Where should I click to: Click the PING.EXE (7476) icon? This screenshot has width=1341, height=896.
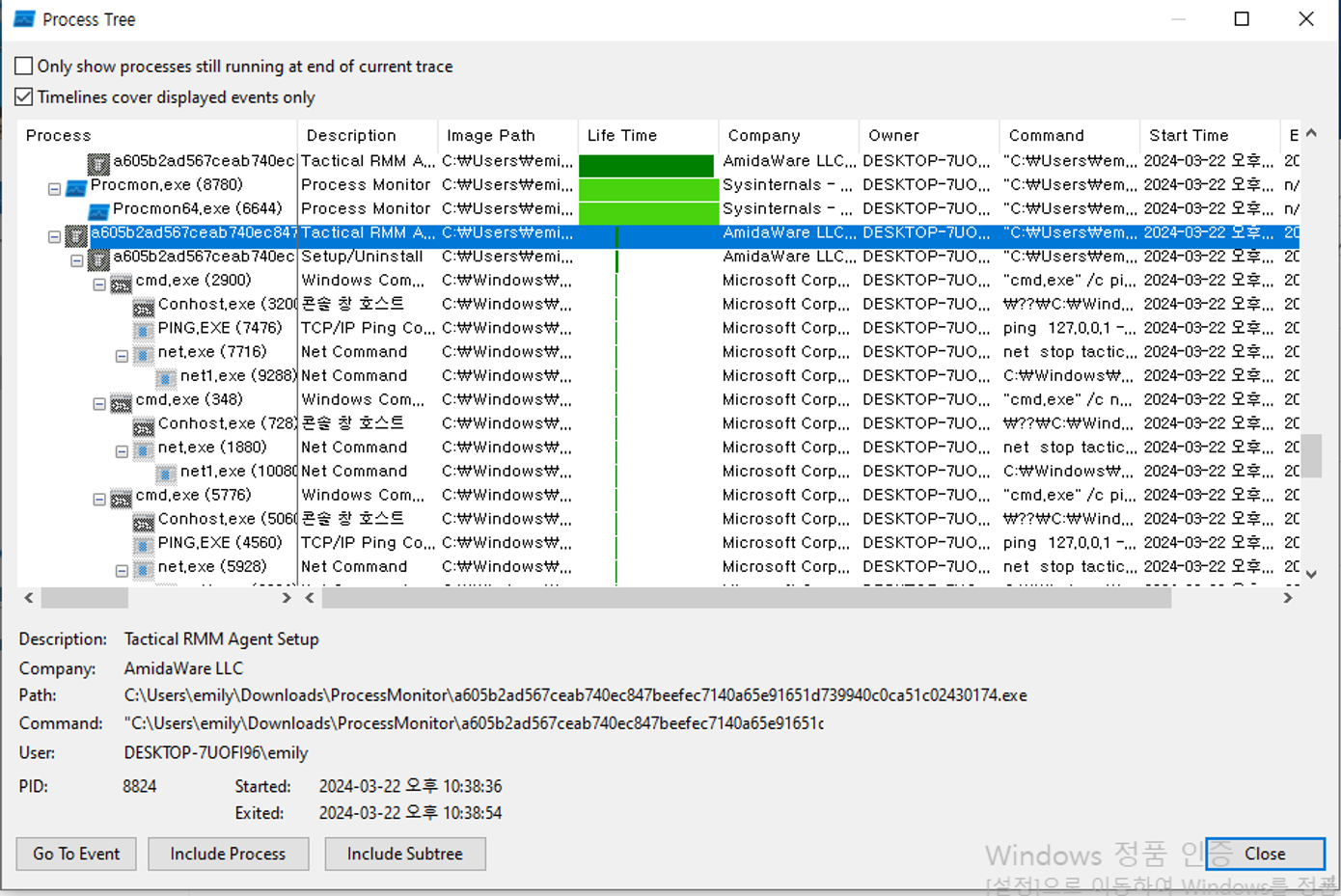[143, 331]
